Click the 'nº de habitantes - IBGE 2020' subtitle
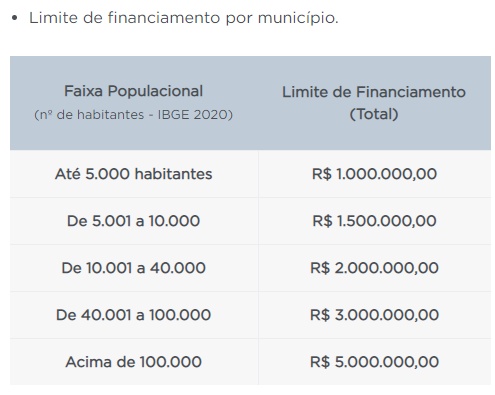495x395 pixels. click(x=133, y=115)
